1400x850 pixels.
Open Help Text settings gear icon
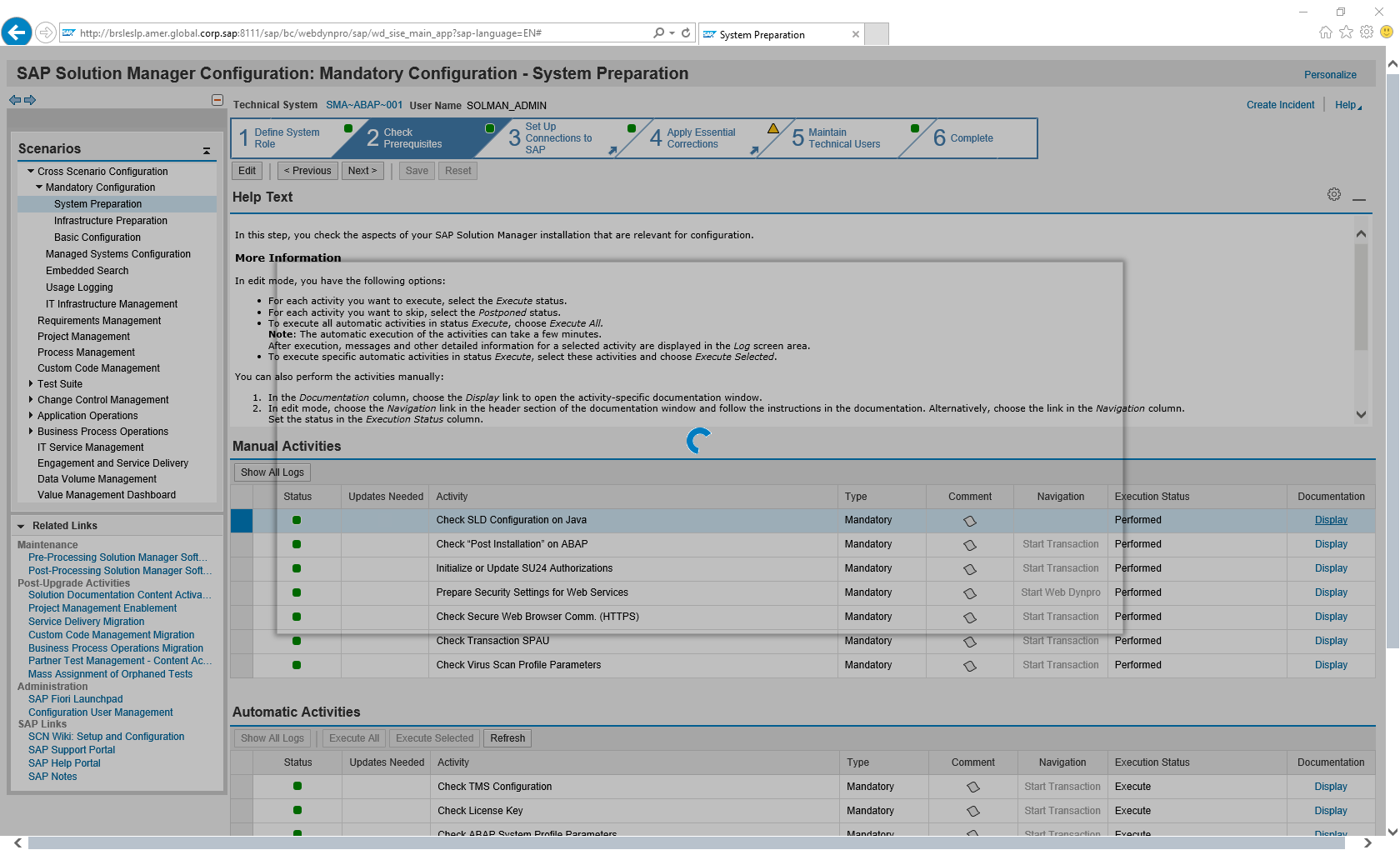(1334, 194)
